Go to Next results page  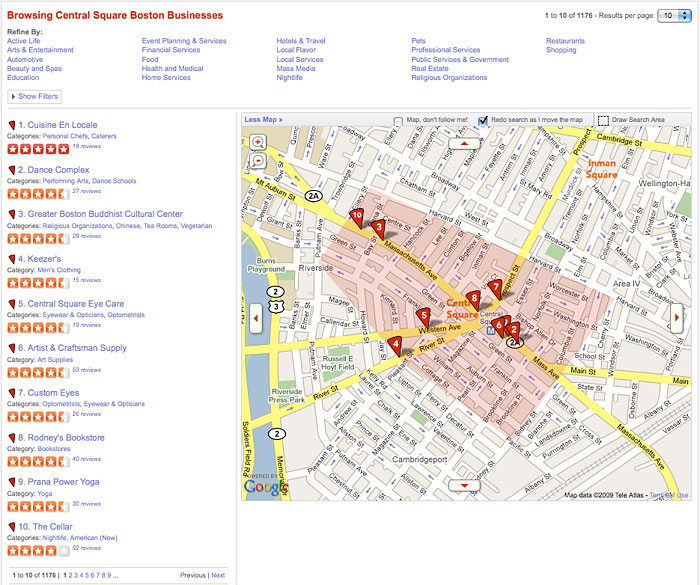coord(218,575)
